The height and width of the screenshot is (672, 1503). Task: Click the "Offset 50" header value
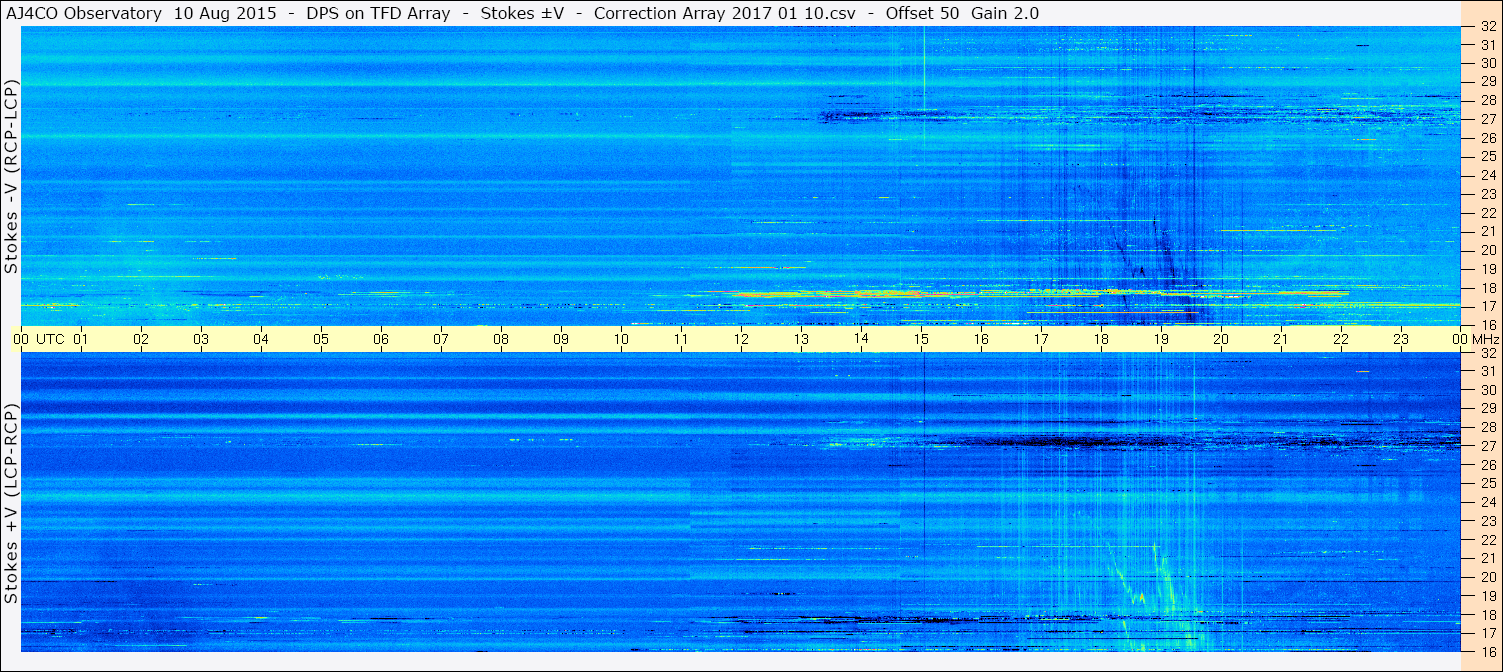coord(923,13)
